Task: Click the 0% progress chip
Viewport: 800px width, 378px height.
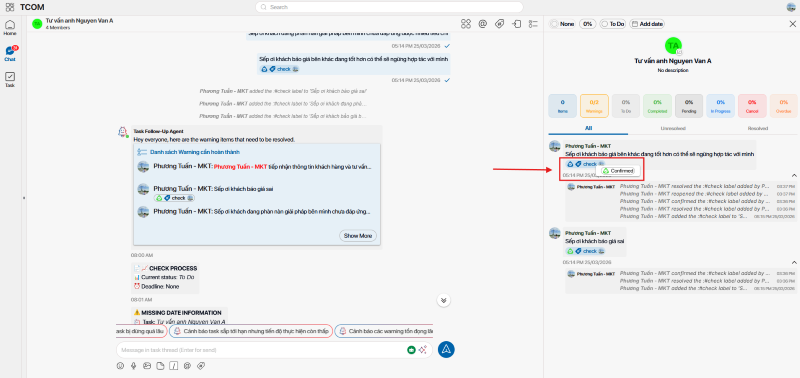Action: coord(587,24)
